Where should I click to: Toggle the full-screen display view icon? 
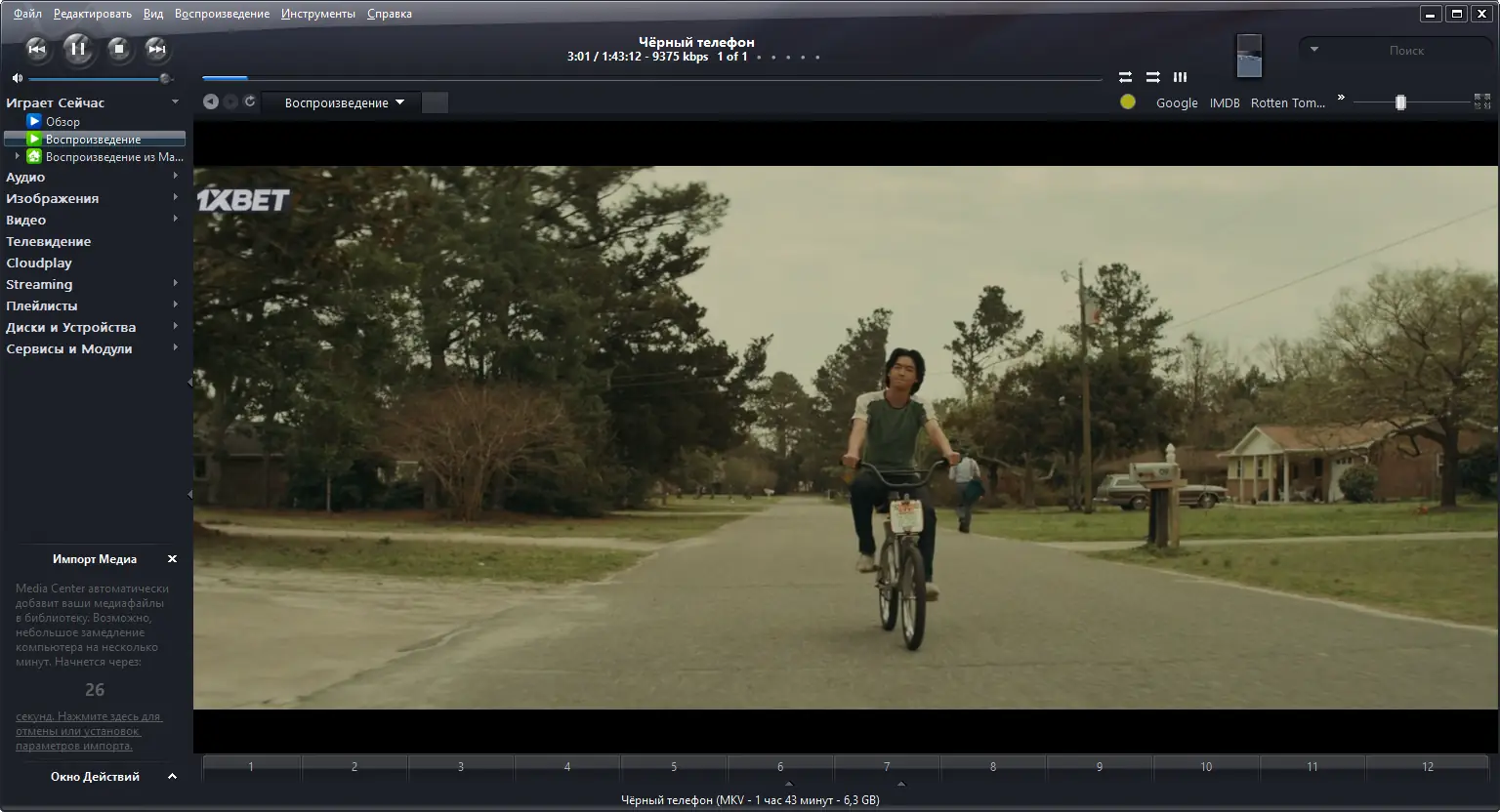tap(1482, 101)
